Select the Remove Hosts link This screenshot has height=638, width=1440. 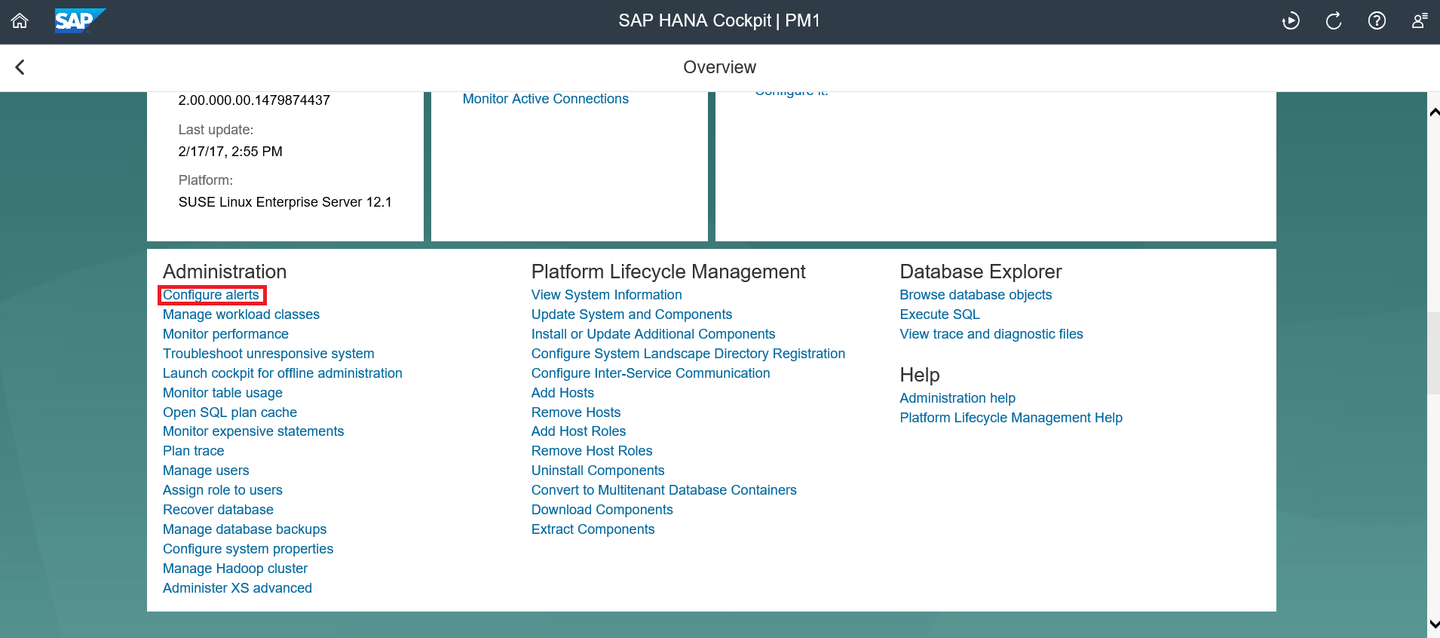[x=576, y=412]
